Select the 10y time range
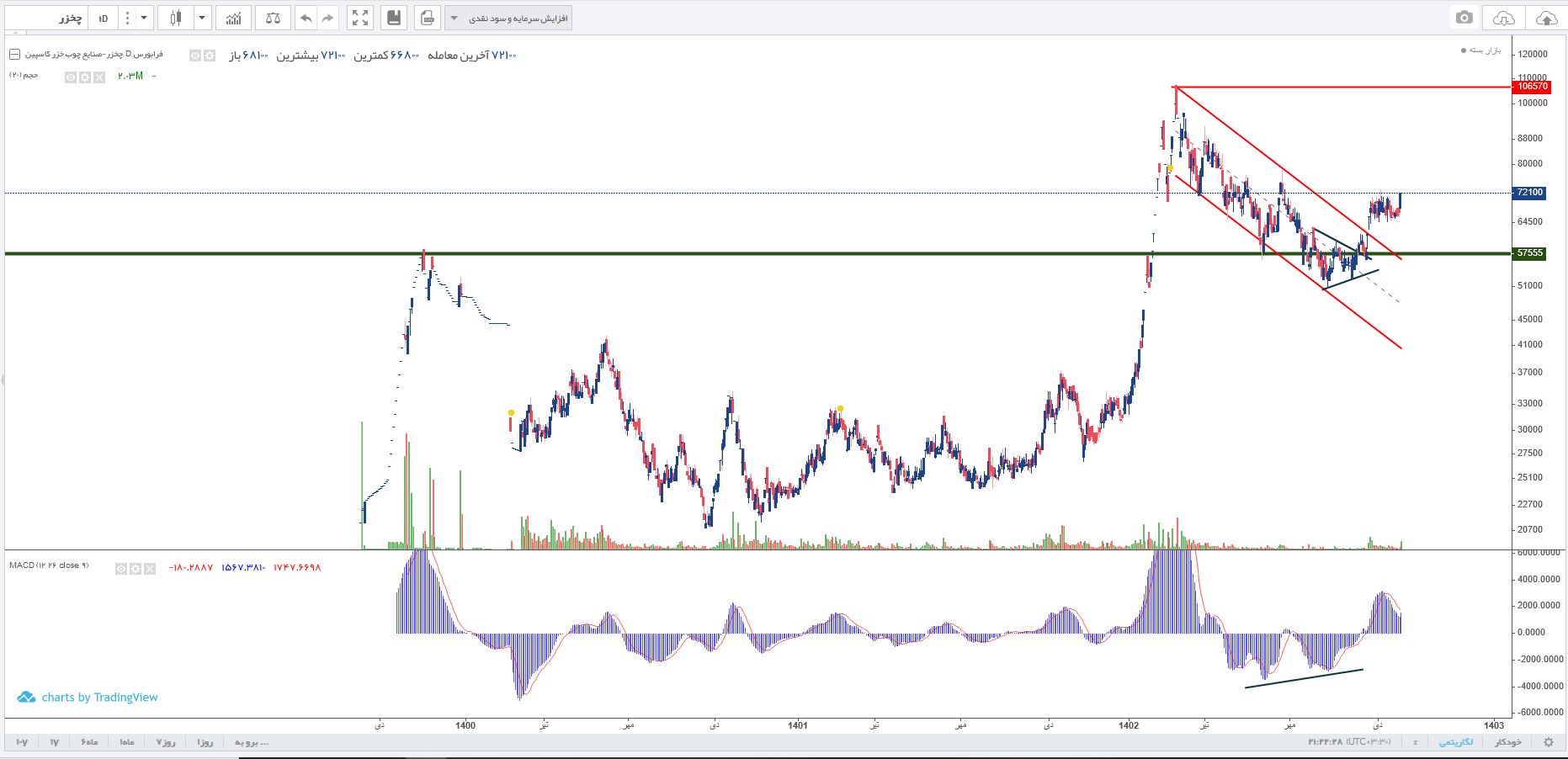Image resolution: width=1568 pixels, height=759 pixels. [22, 742]
